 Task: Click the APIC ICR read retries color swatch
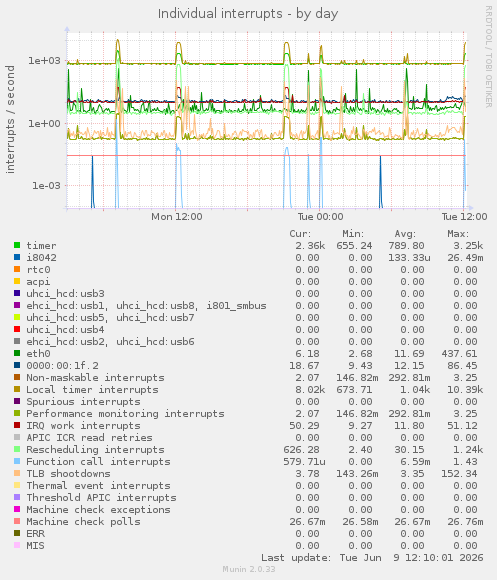point(17,437)
